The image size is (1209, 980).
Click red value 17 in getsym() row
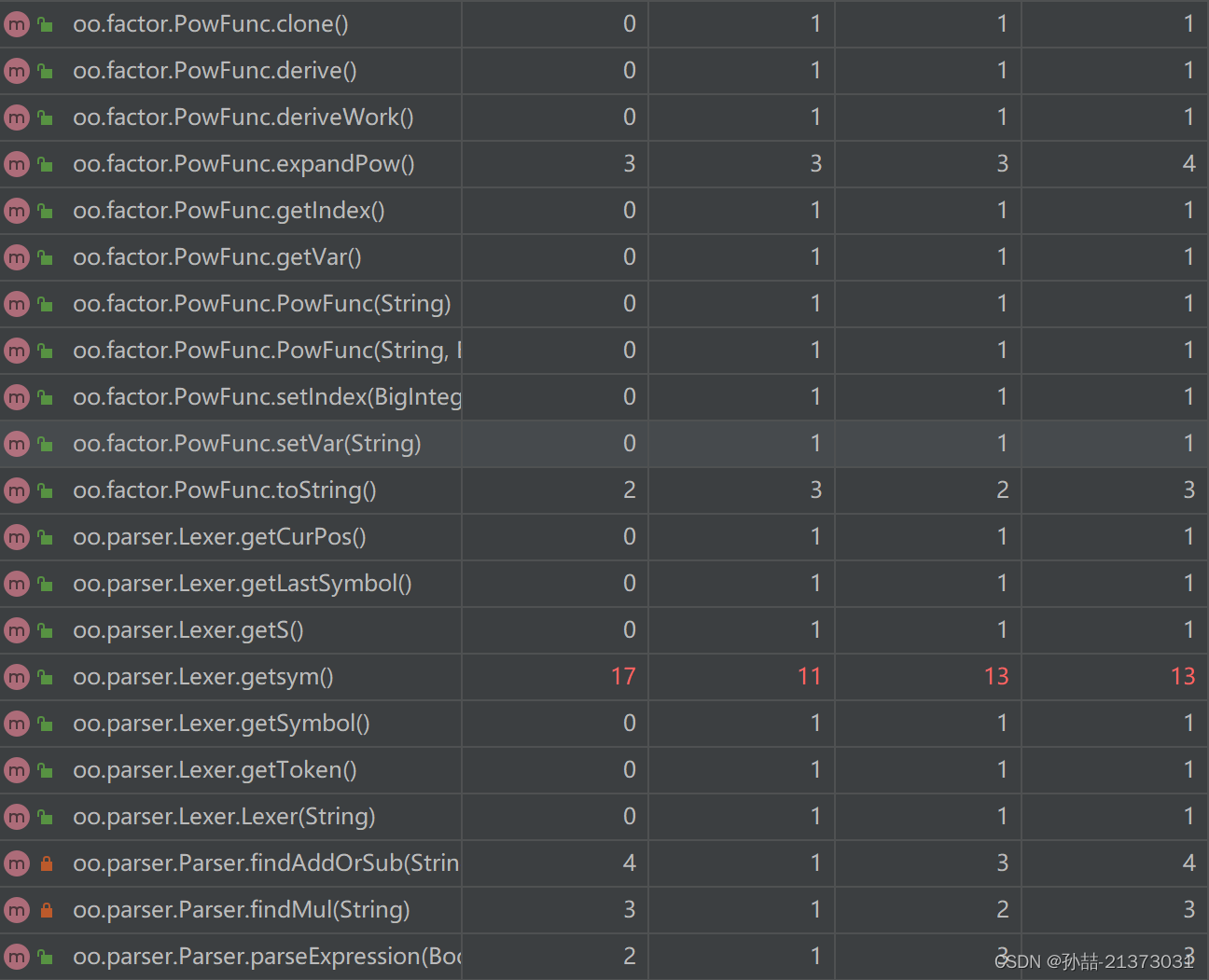tap(624, 677)
